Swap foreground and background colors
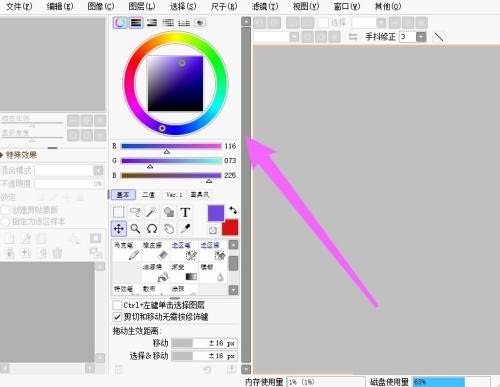The width and height of the screenshot is (500, 387). tap(233, 210)
